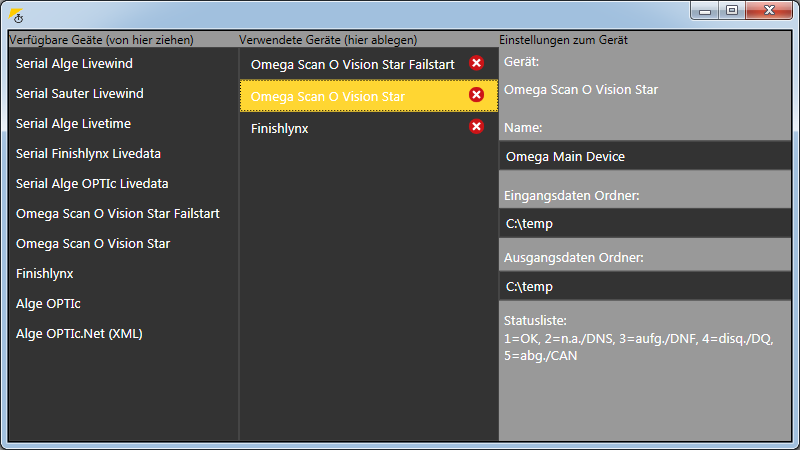Minimize the window
This screenshot has height=450, width=800.
pos(705,10)
